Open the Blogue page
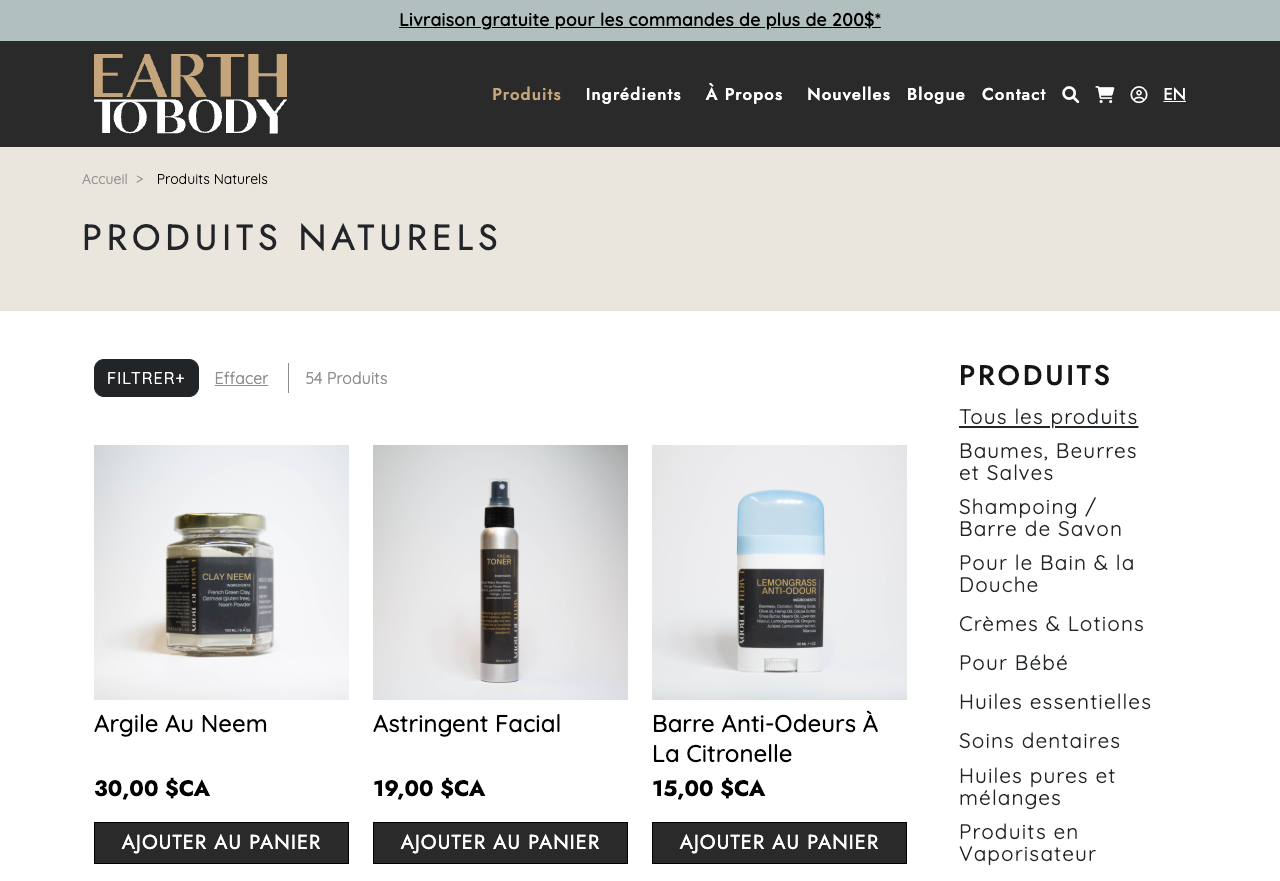 point(936,94)
